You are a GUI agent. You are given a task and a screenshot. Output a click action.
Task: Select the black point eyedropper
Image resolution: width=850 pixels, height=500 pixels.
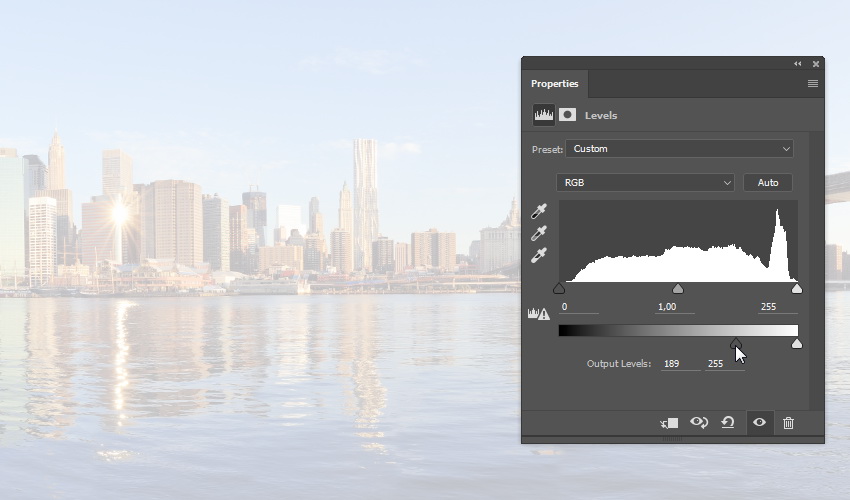[x=539, y=211]
